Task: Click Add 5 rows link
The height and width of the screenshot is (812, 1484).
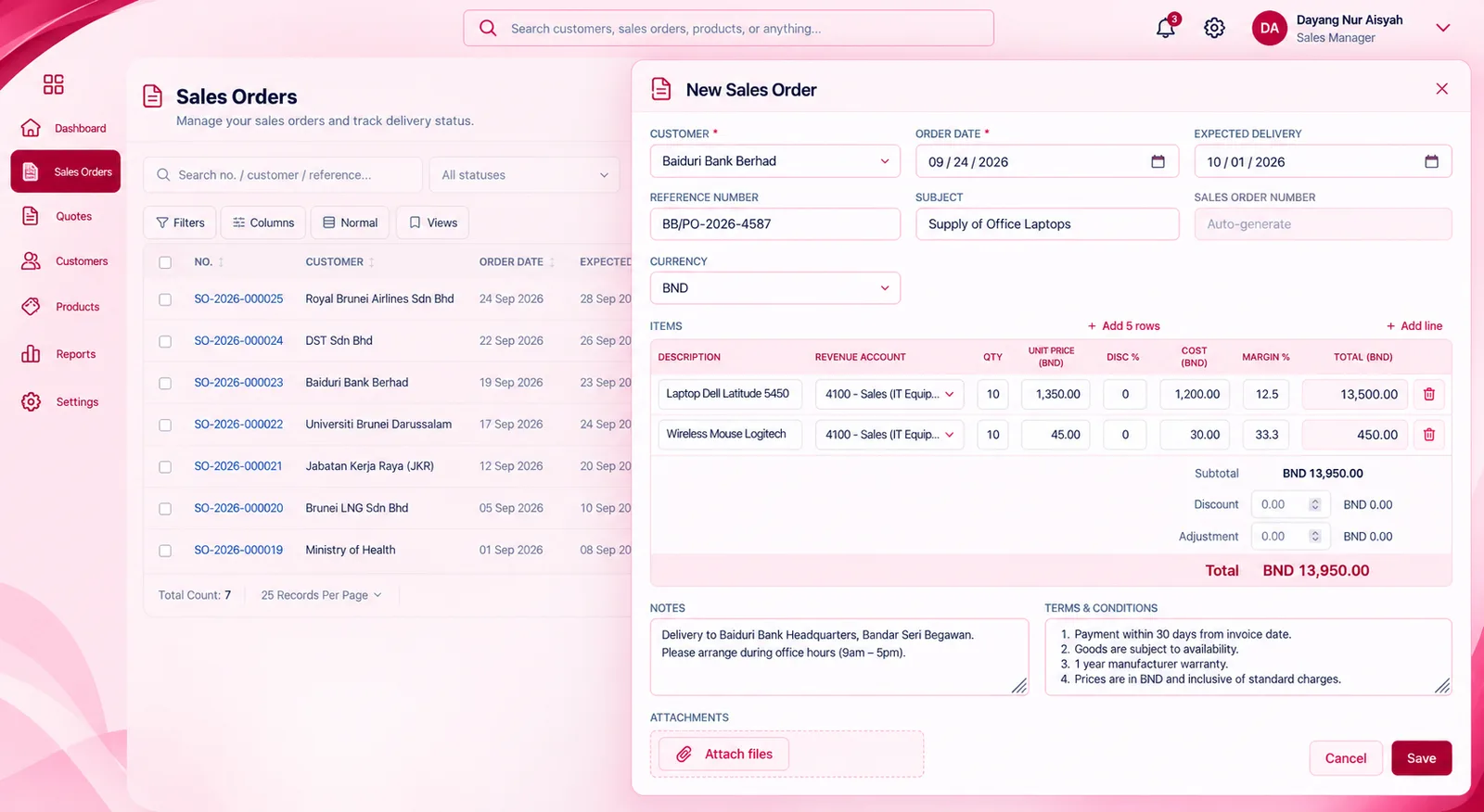Action: click(1123, 326)
